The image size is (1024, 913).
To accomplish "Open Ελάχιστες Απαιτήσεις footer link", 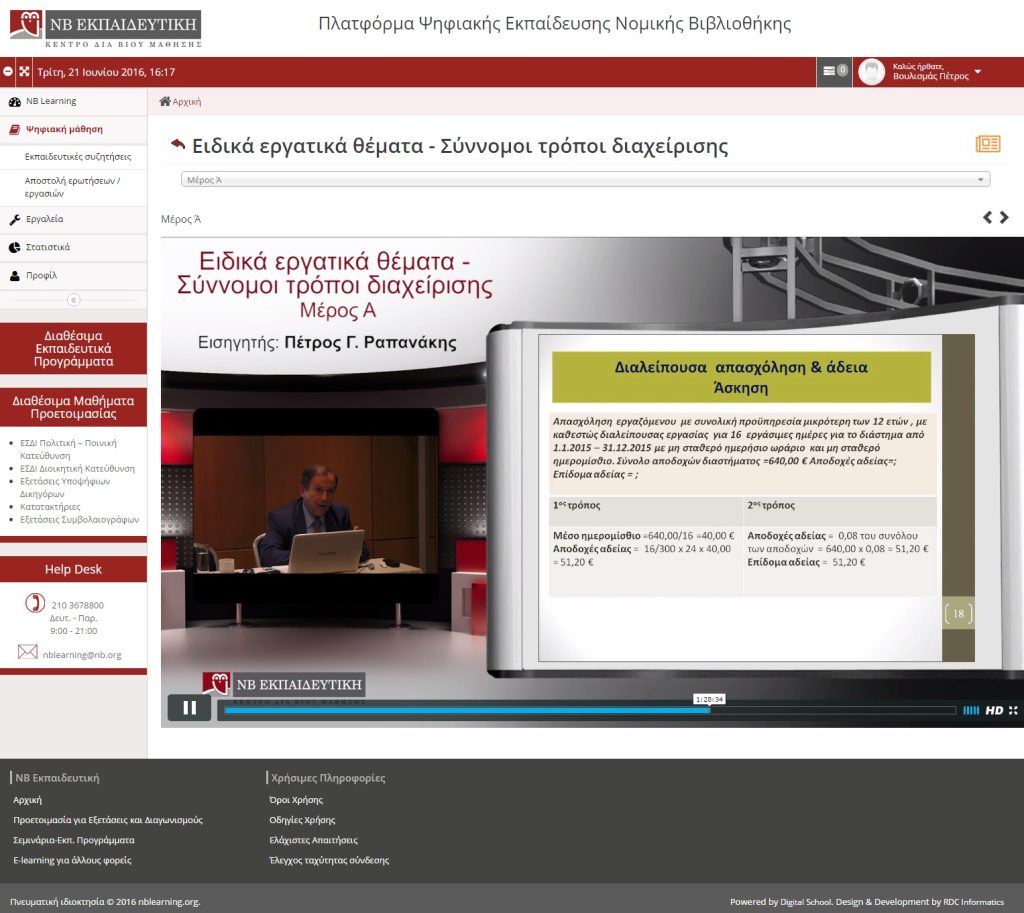I will (313, 840).
